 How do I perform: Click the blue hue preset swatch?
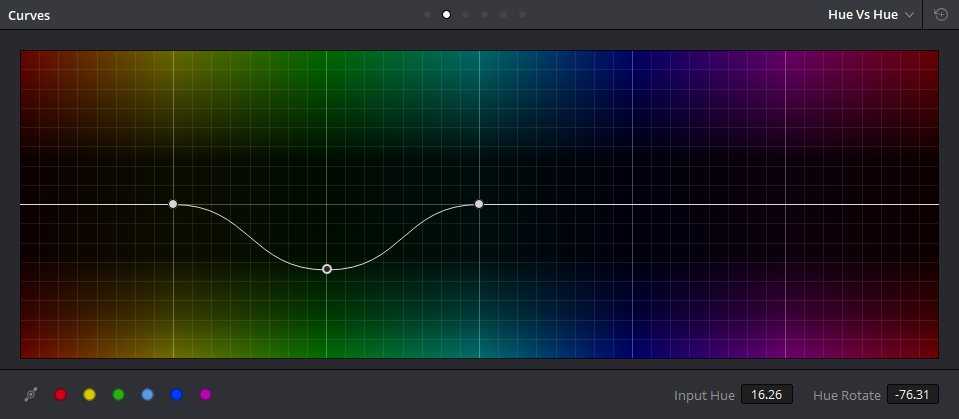[x=177, y=395]
